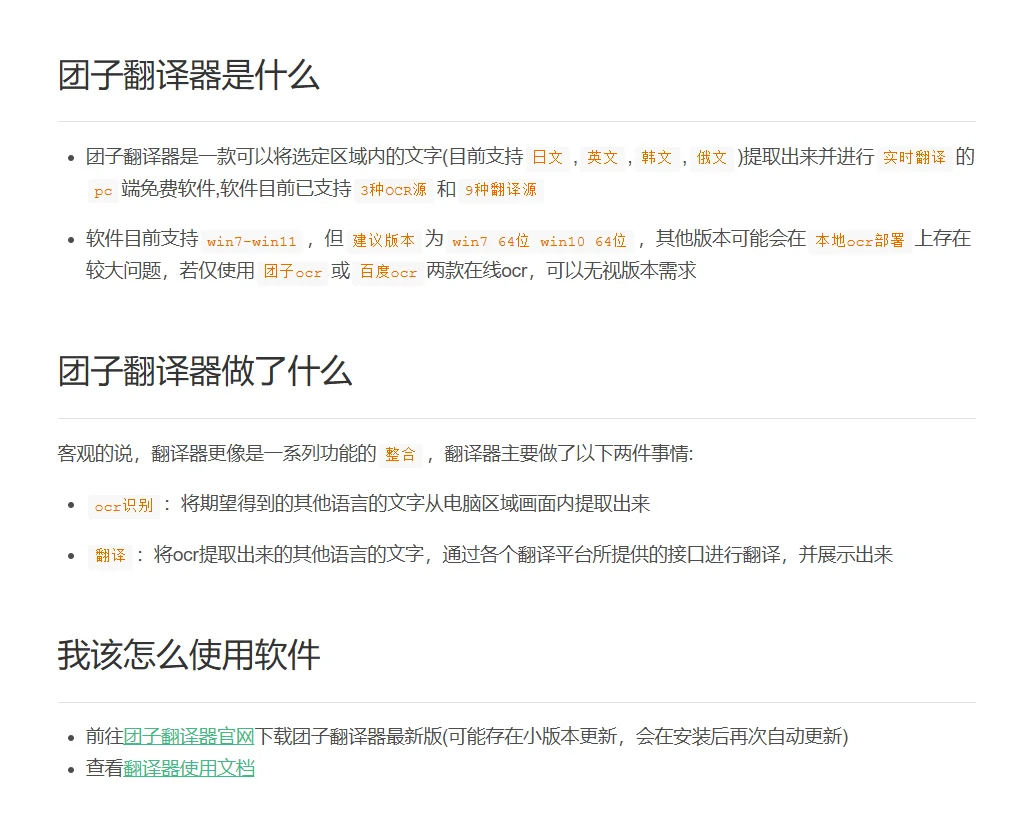Image resolution: width=1012 pixels, height=822 pixels.
Task: Click the 翻译 feature tag
Action: pyautogui.click(x=110, y=556)
